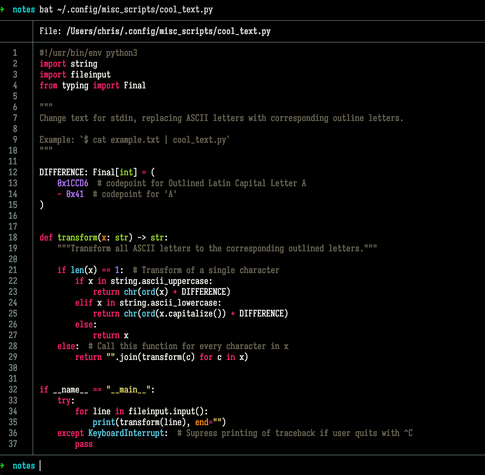This screenshot has height=475, width=485.
Task: Click the hex value 0x1CCD6
Action: tap(73, 183)
